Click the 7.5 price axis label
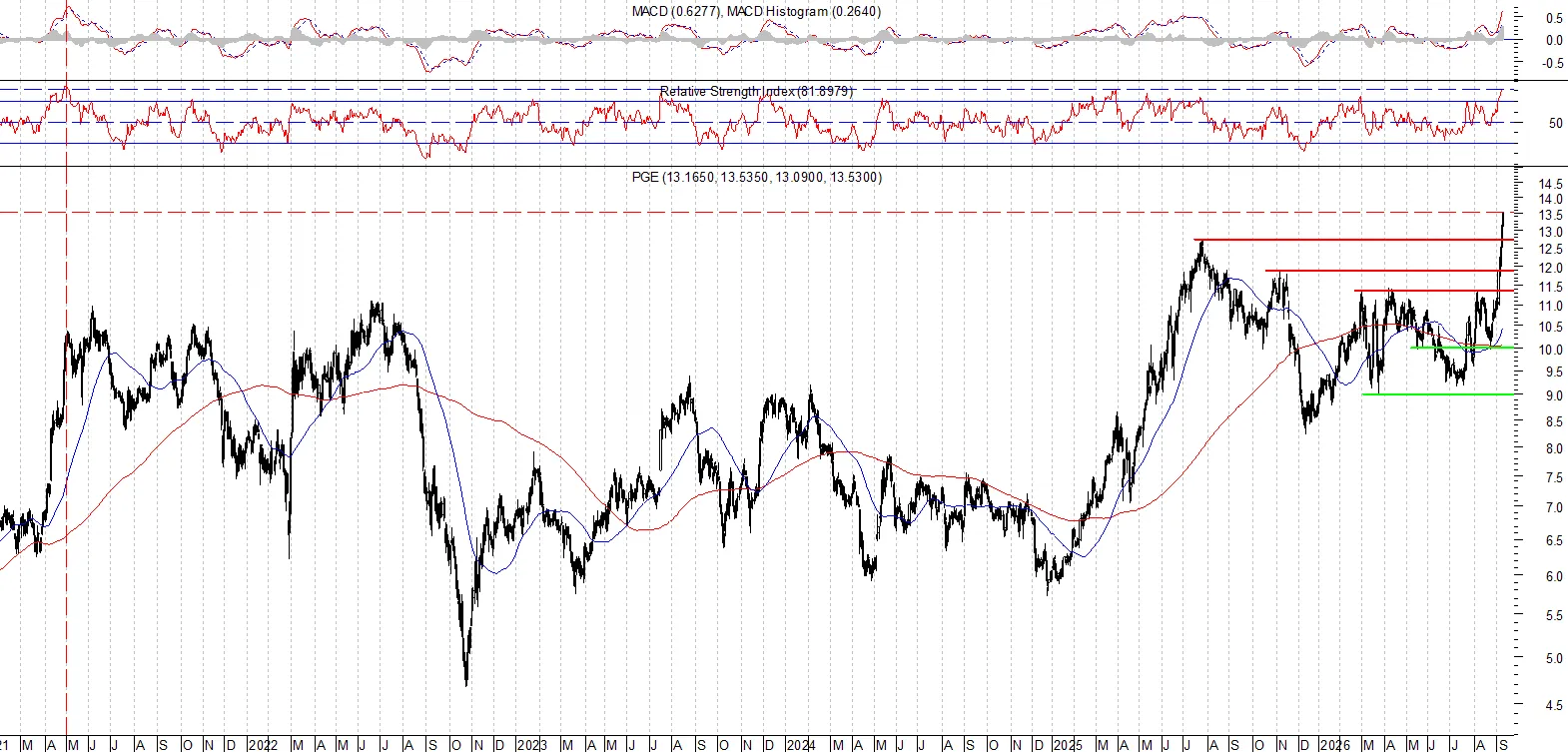This screenshot has width=1568, height=752. tap(1555, 478)
